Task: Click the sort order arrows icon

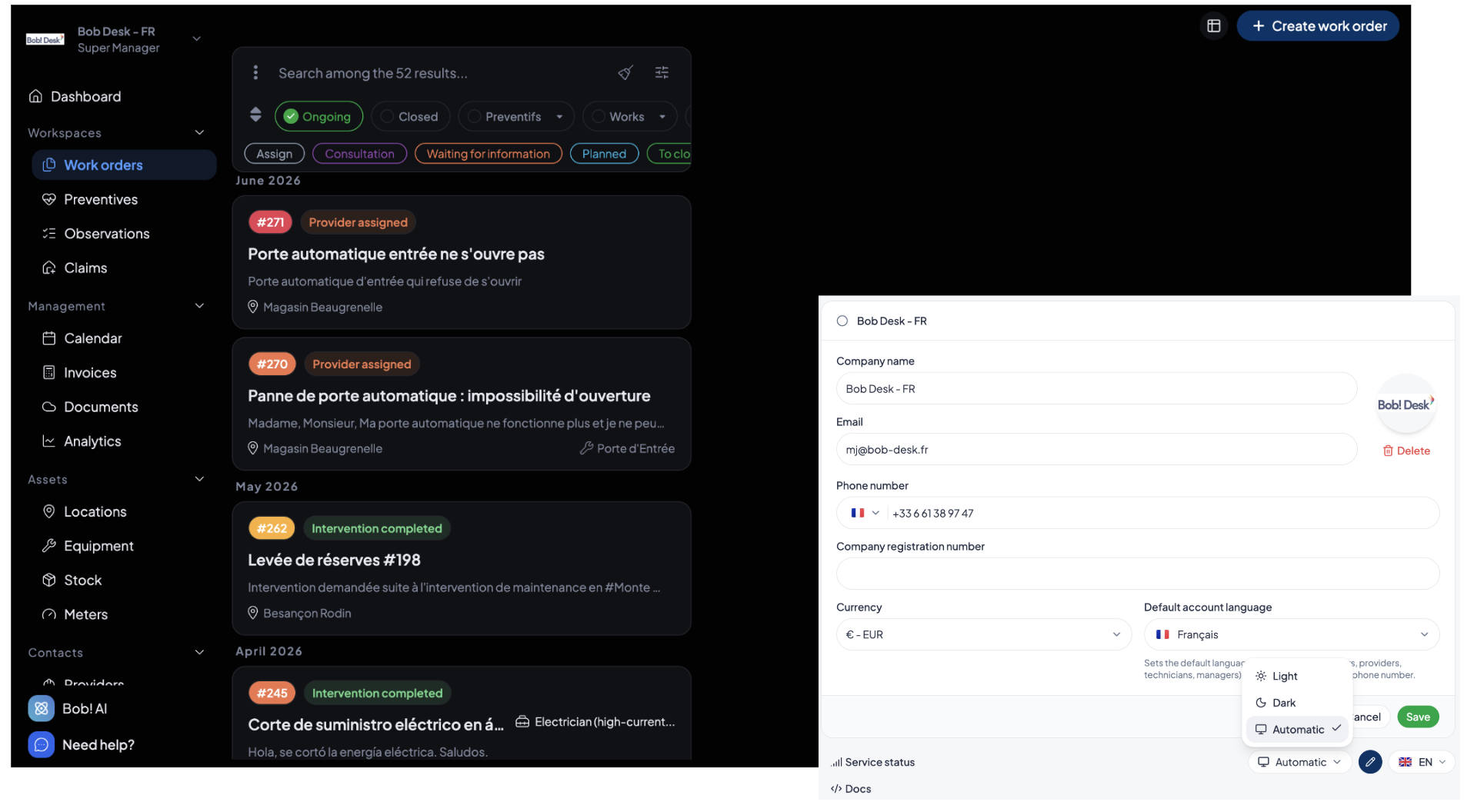Action: (255, 115)
